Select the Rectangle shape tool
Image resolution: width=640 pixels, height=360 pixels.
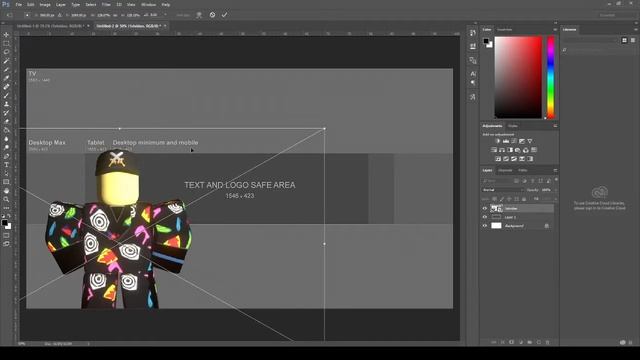[6, 182]
